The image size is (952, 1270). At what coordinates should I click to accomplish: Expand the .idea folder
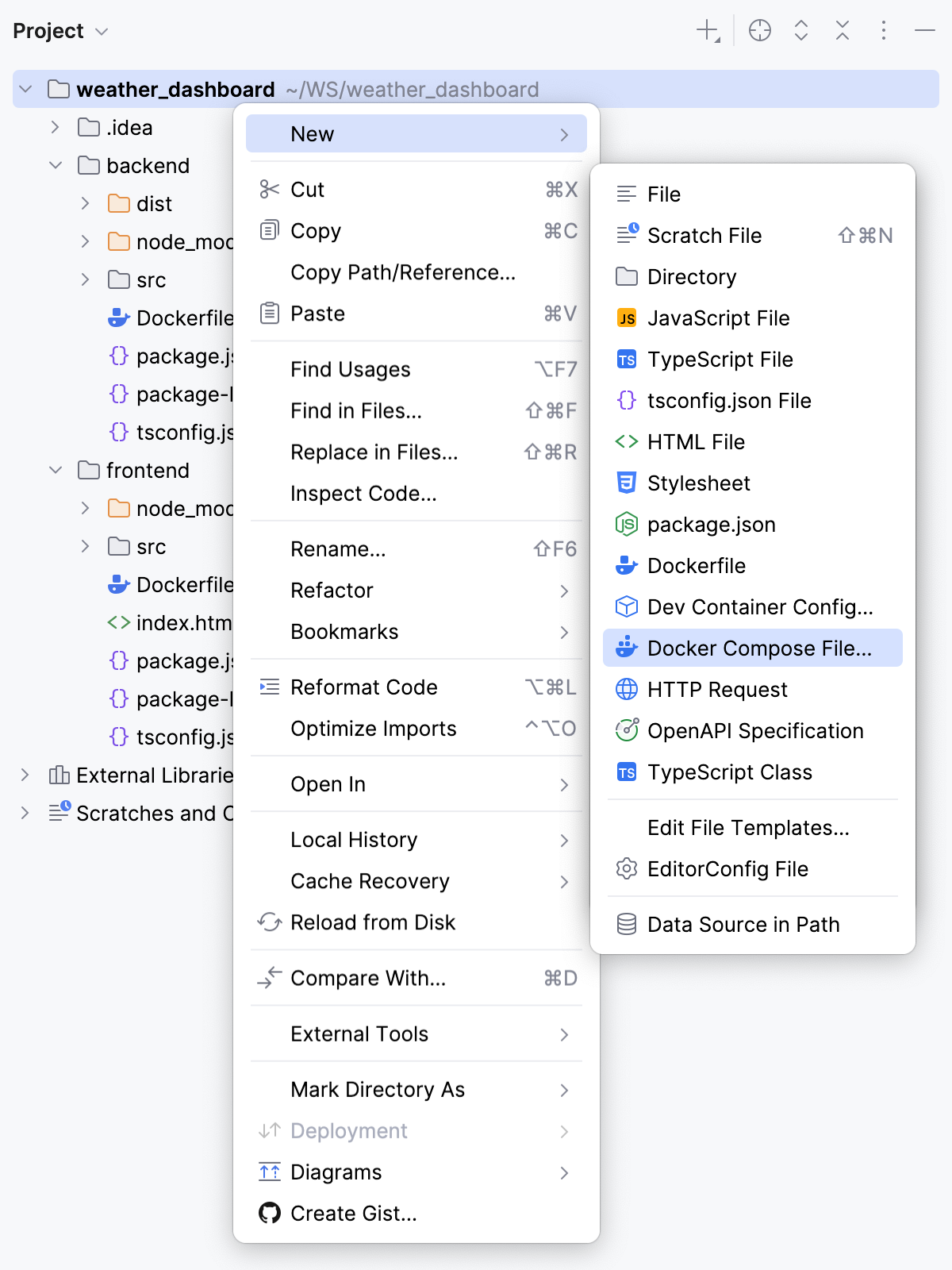56,127
